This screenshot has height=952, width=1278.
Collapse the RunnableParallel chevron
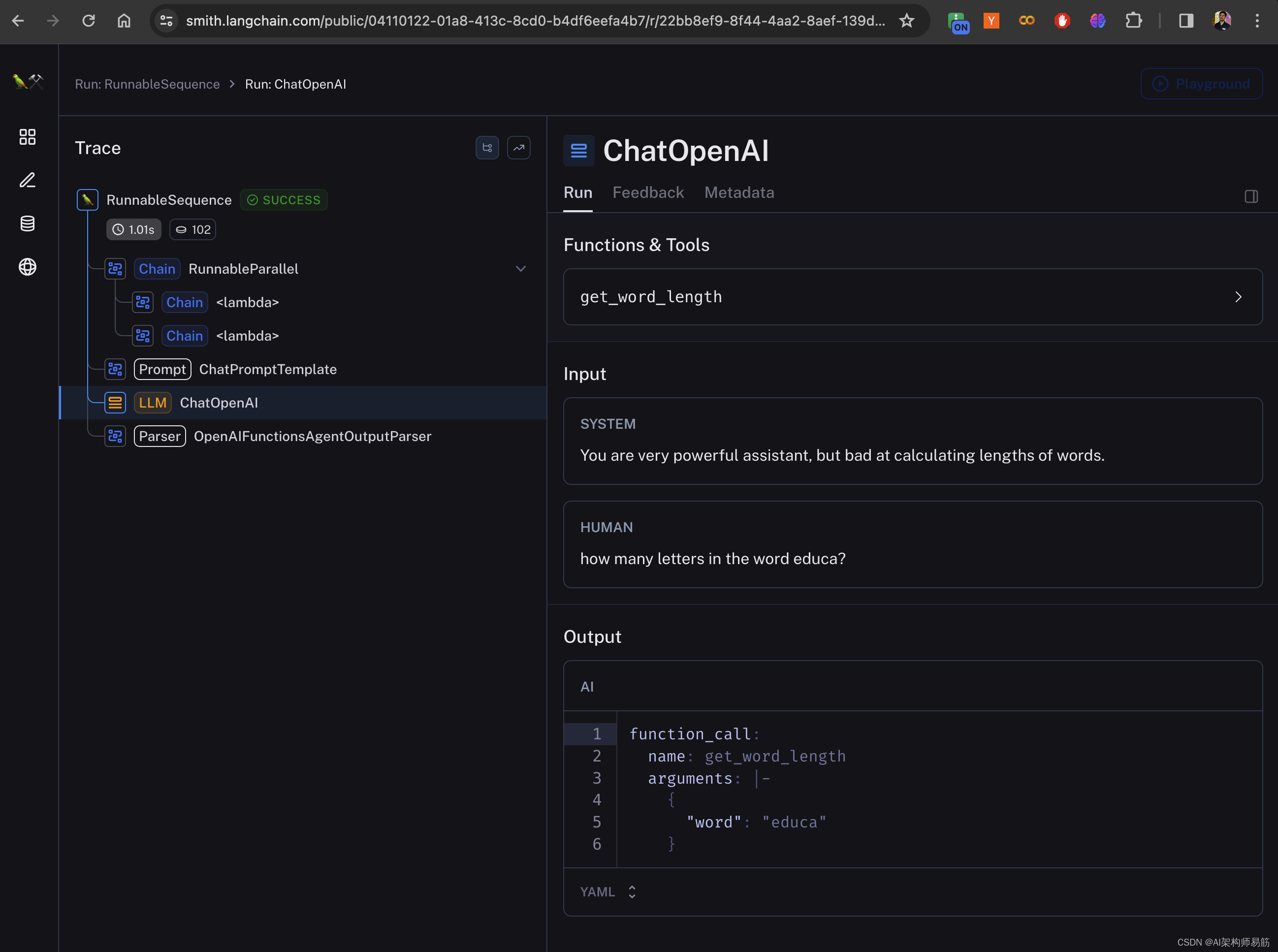point(521,269)
